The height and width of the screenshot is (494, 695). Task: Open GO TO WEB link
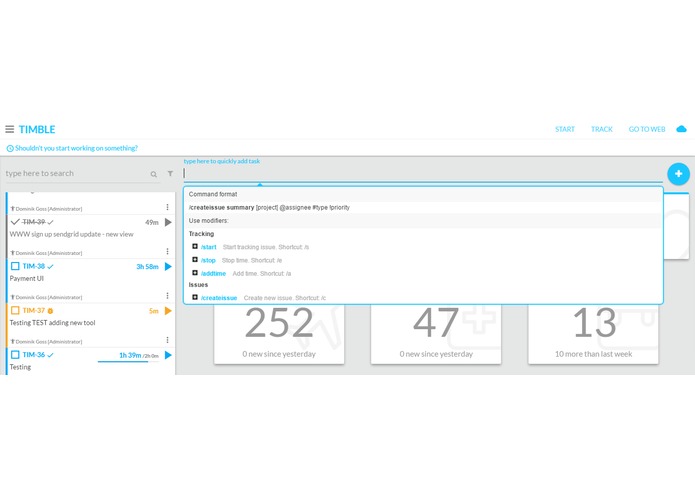pyautogui.click(x=647, y=129)
